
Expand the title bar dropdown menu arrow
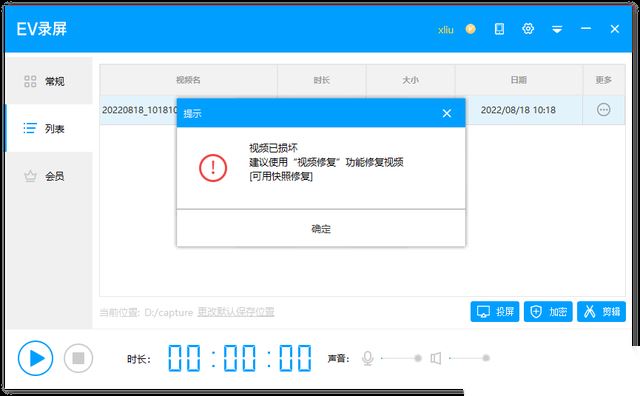[x=557, y=29]
